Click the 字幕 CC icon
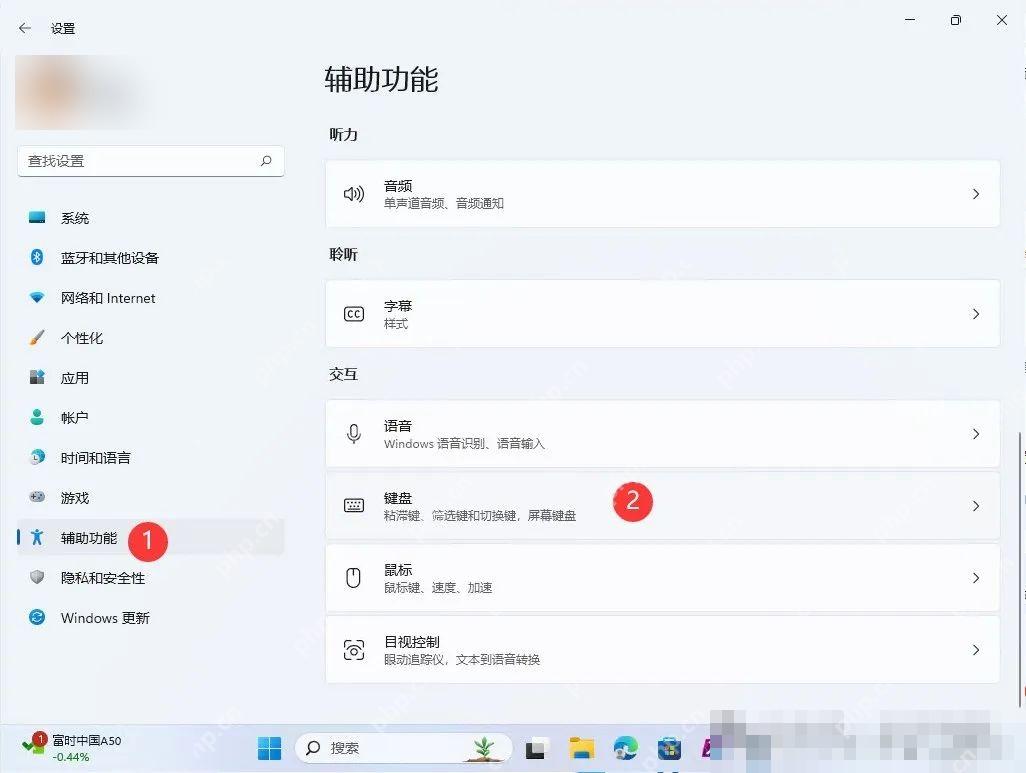Image resolution: width=1026 pixels, height=773 pixels. (x=354, y=314)
